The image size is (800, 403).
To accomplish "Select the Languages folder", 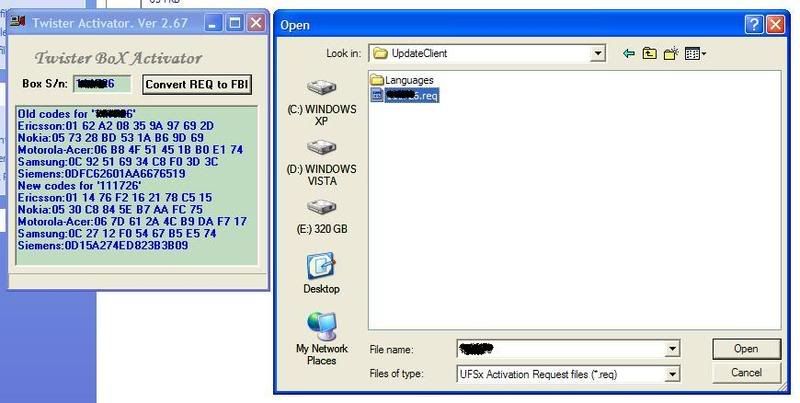I will click(x=402, y=80).
